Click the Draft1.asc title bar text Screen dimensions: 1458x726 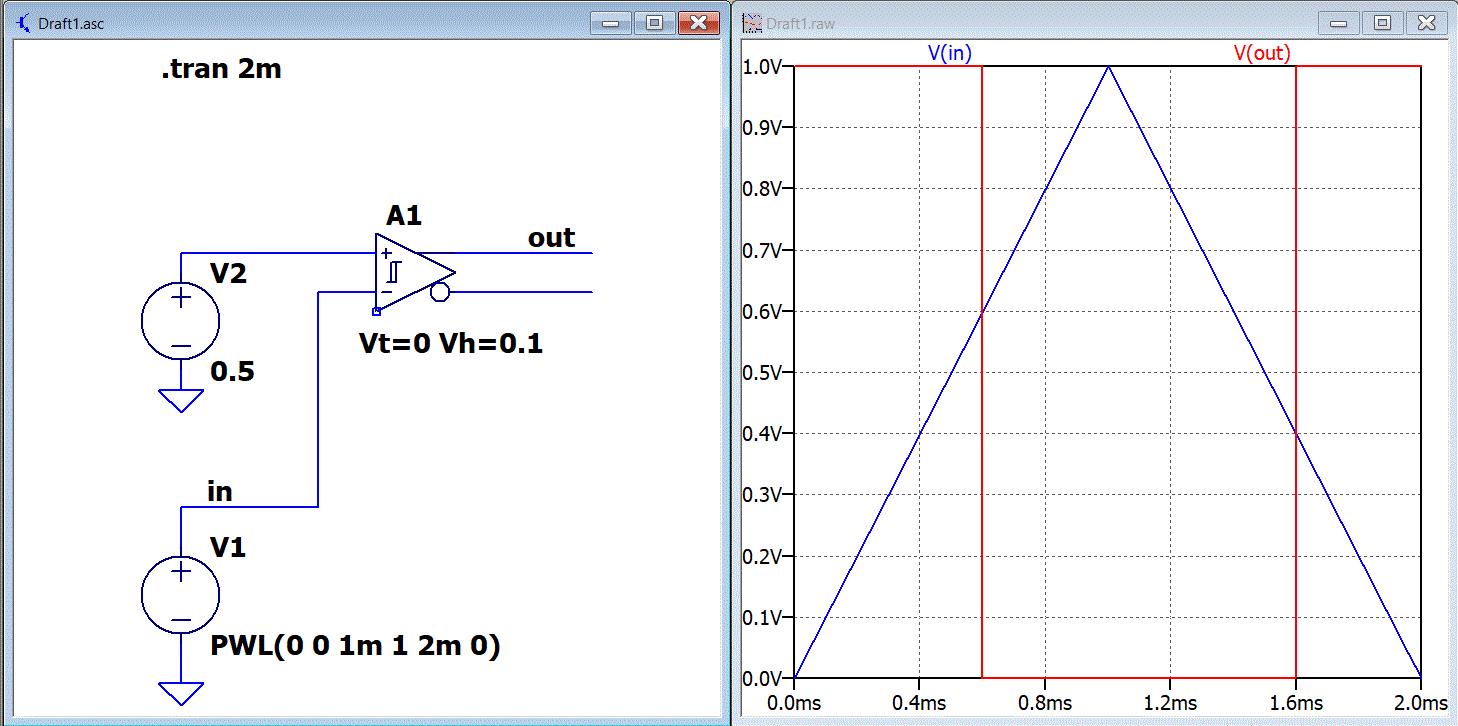point(71,23)
